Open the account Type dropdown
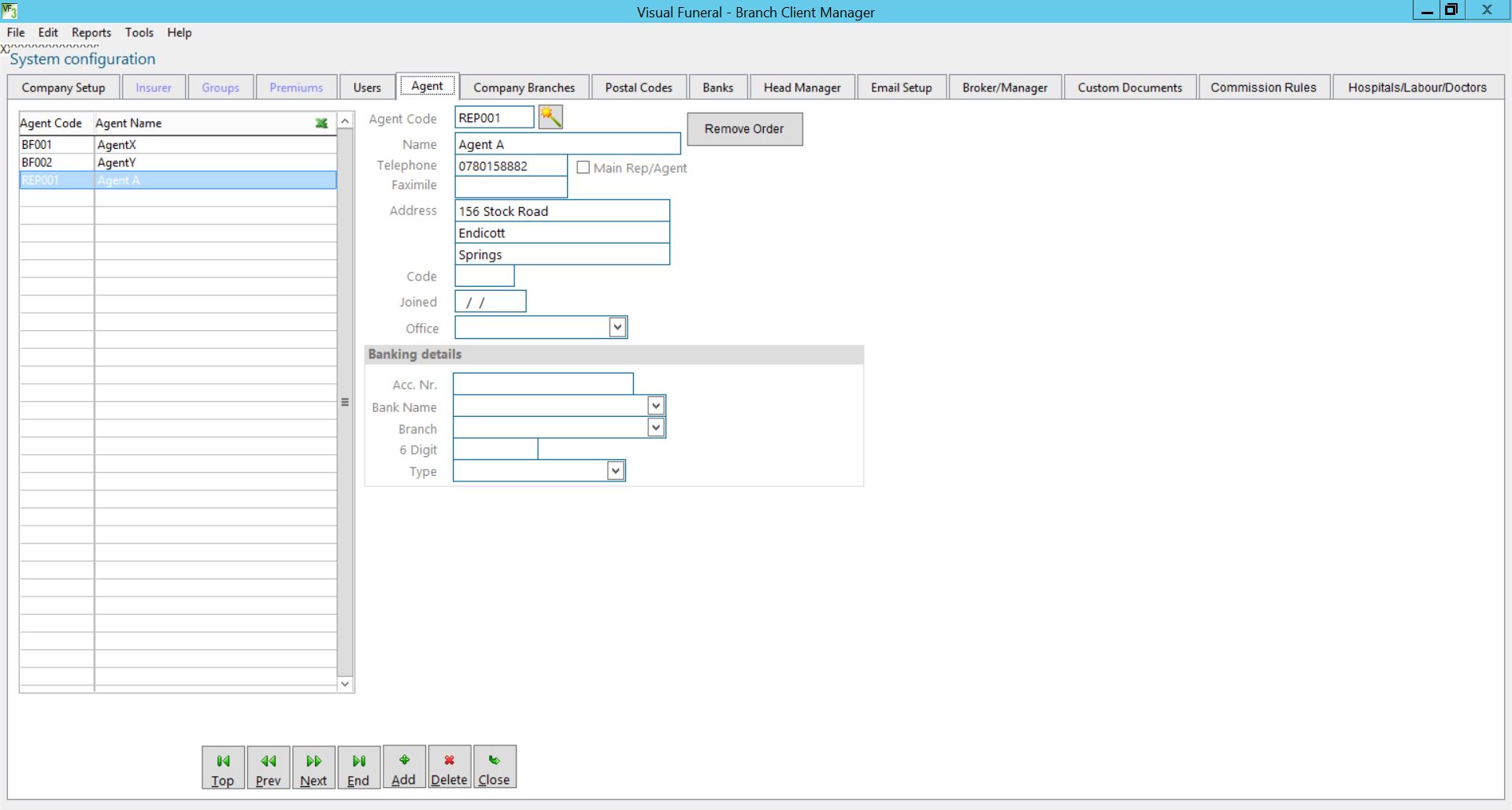 point(616,470)
